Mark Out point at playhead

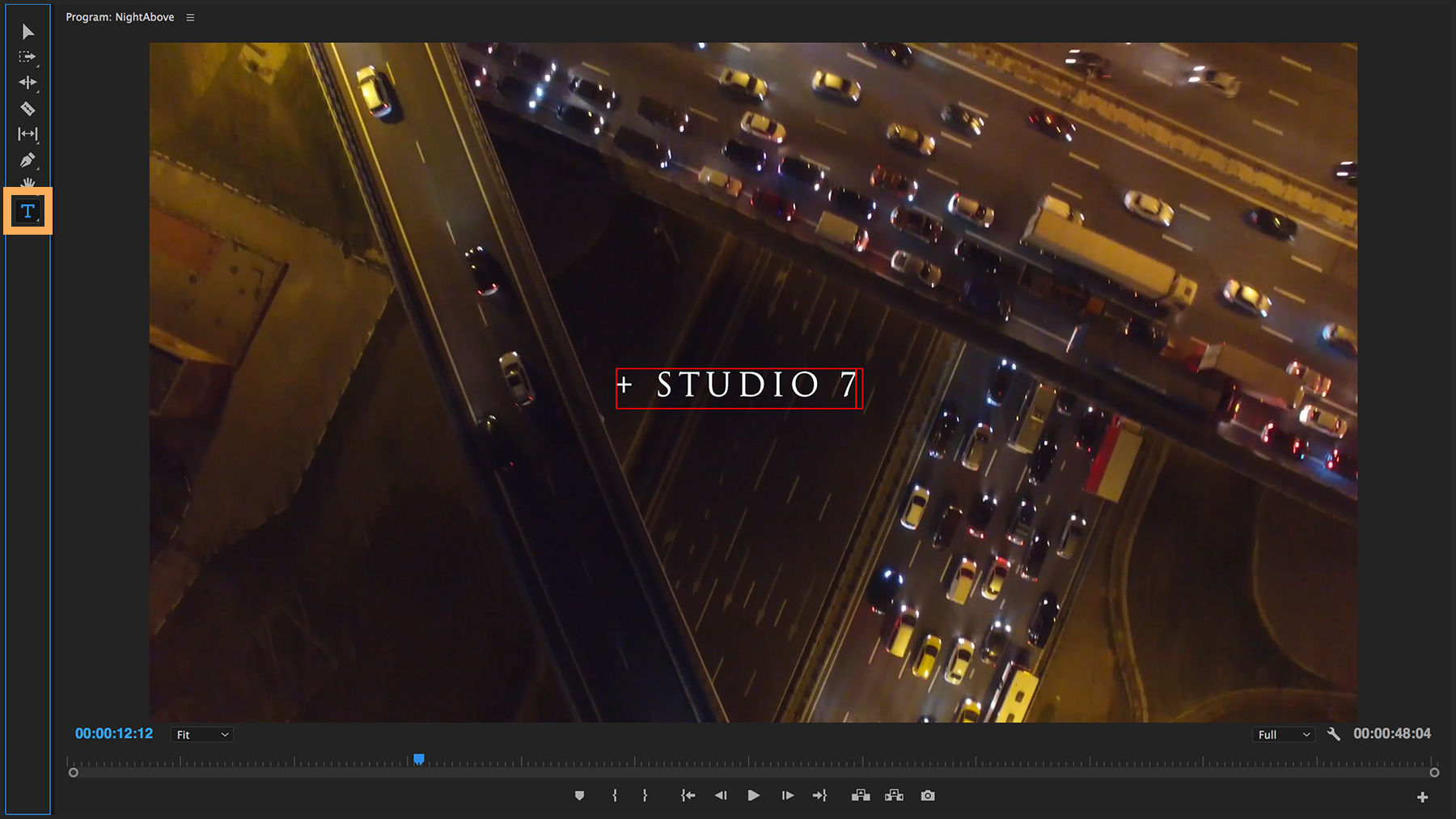(645, 796)
